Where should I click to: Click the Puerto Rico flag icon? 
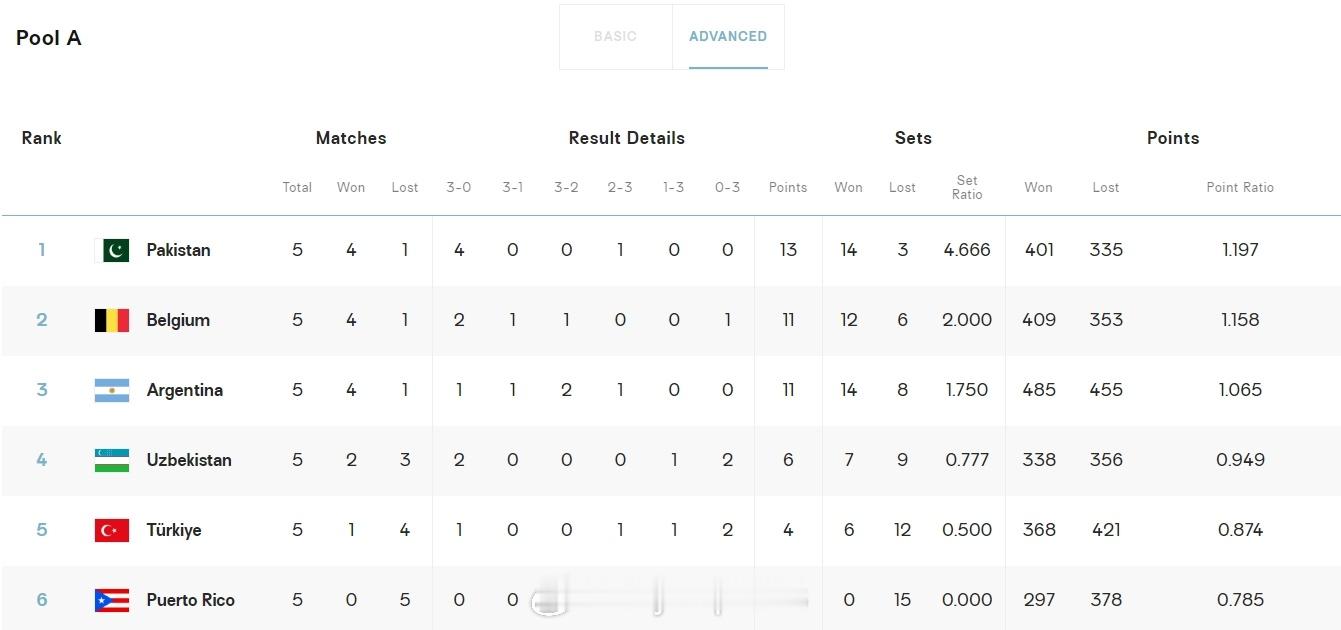coord(112,600)
